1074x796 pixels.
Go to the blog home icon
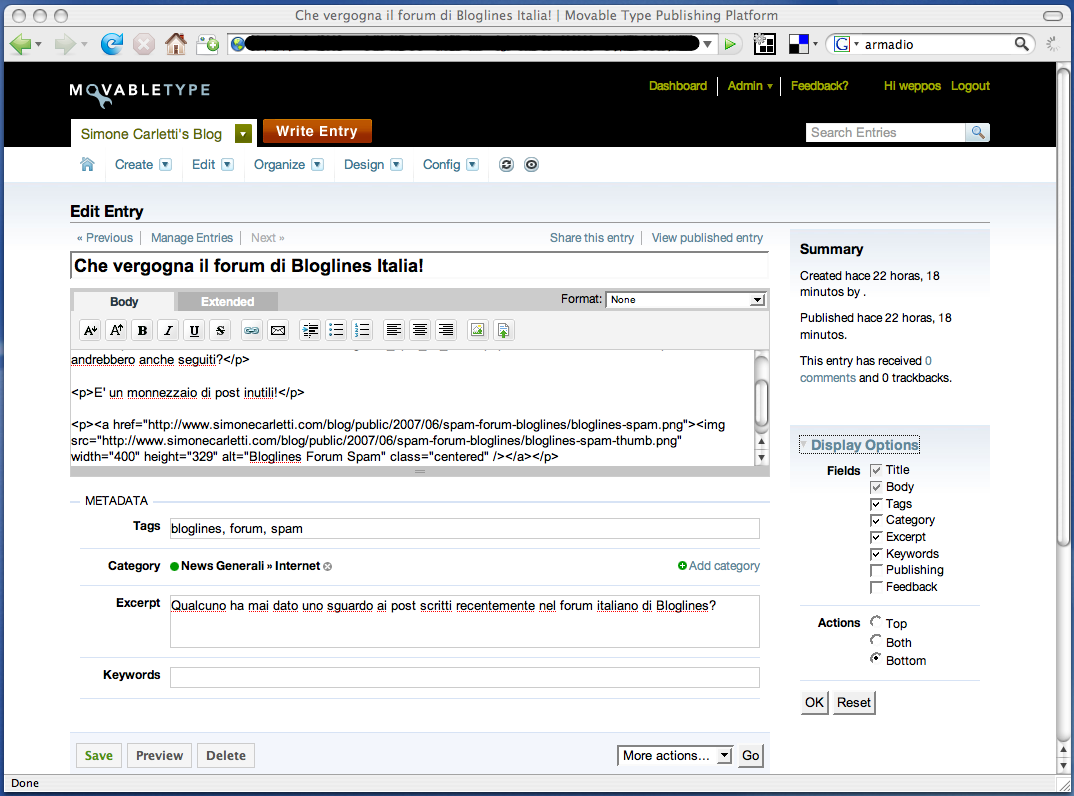click(87, 164)
